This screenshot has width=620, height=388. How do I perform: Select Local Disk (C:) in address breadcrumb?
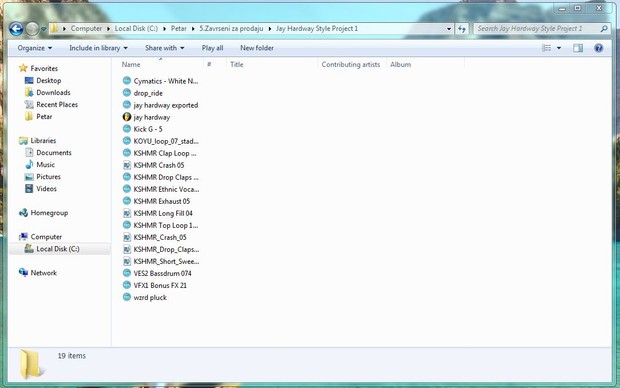click(x=136, y=28)
